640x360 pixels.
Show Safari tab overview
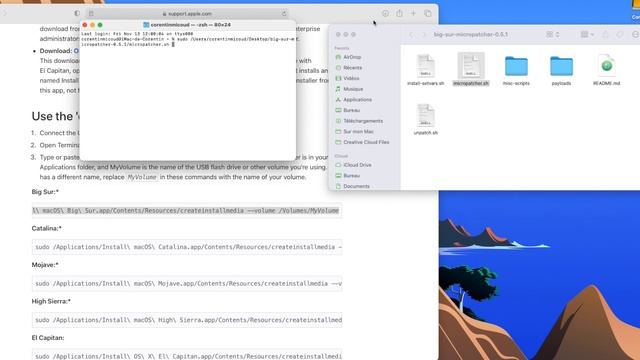[x=428, y=13]
